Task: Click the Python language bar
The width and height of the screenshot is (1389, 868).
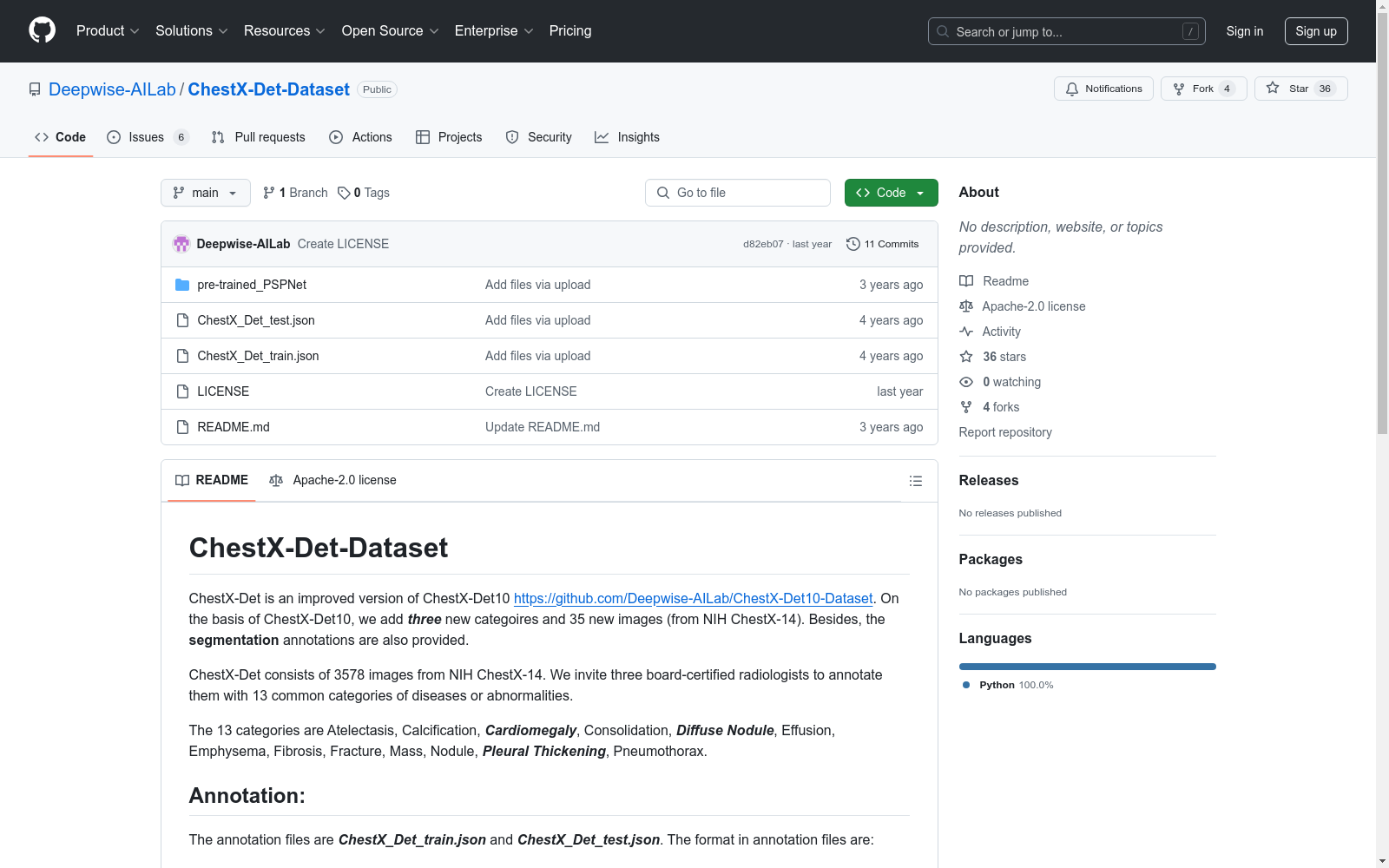Action: point(1088,667)
